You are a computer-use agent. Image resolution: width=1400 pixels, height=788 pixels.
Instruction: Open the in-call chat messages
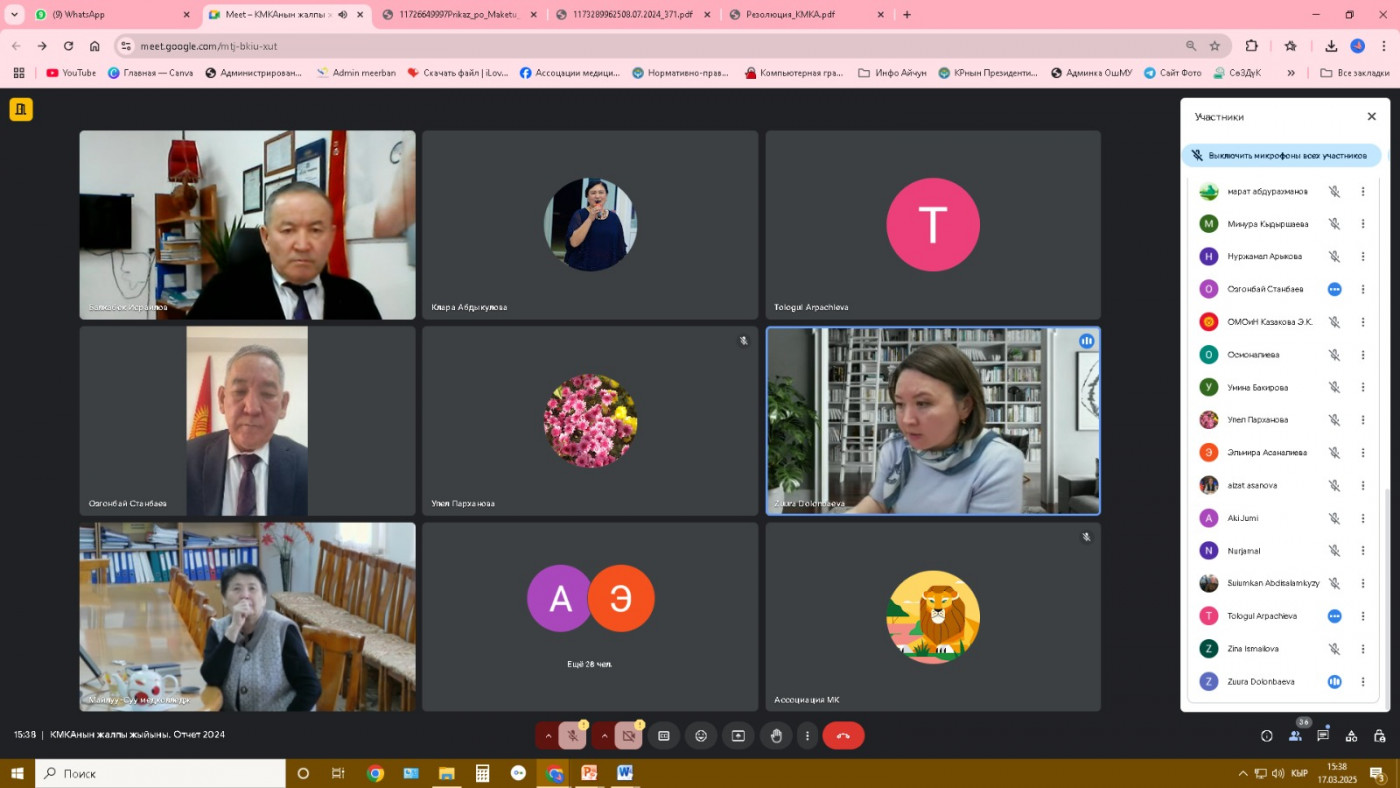pyautogui.click(x=1323, y=736)
